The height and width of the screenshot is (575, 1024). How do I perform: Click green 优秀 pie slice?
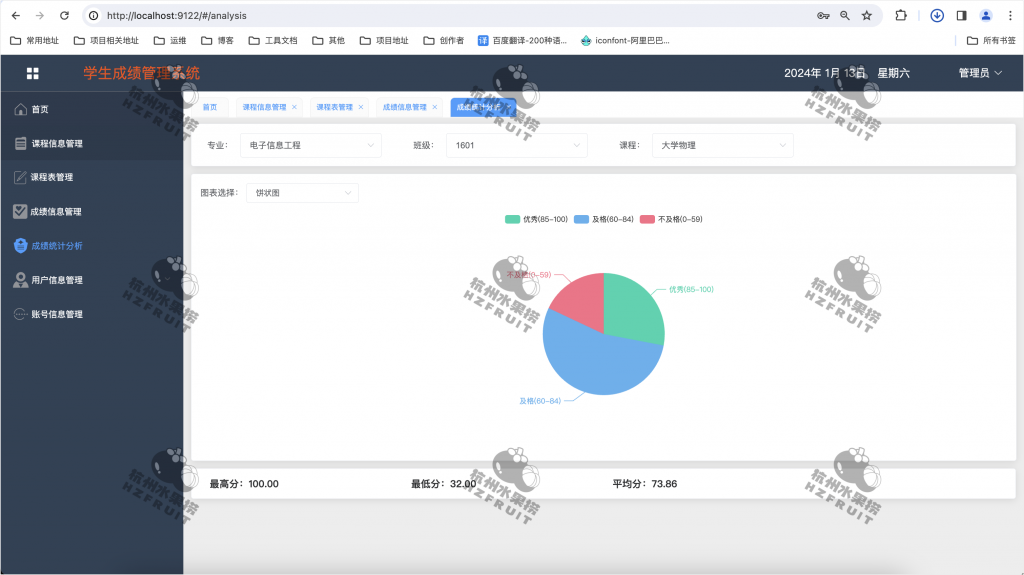pos(632,310)
